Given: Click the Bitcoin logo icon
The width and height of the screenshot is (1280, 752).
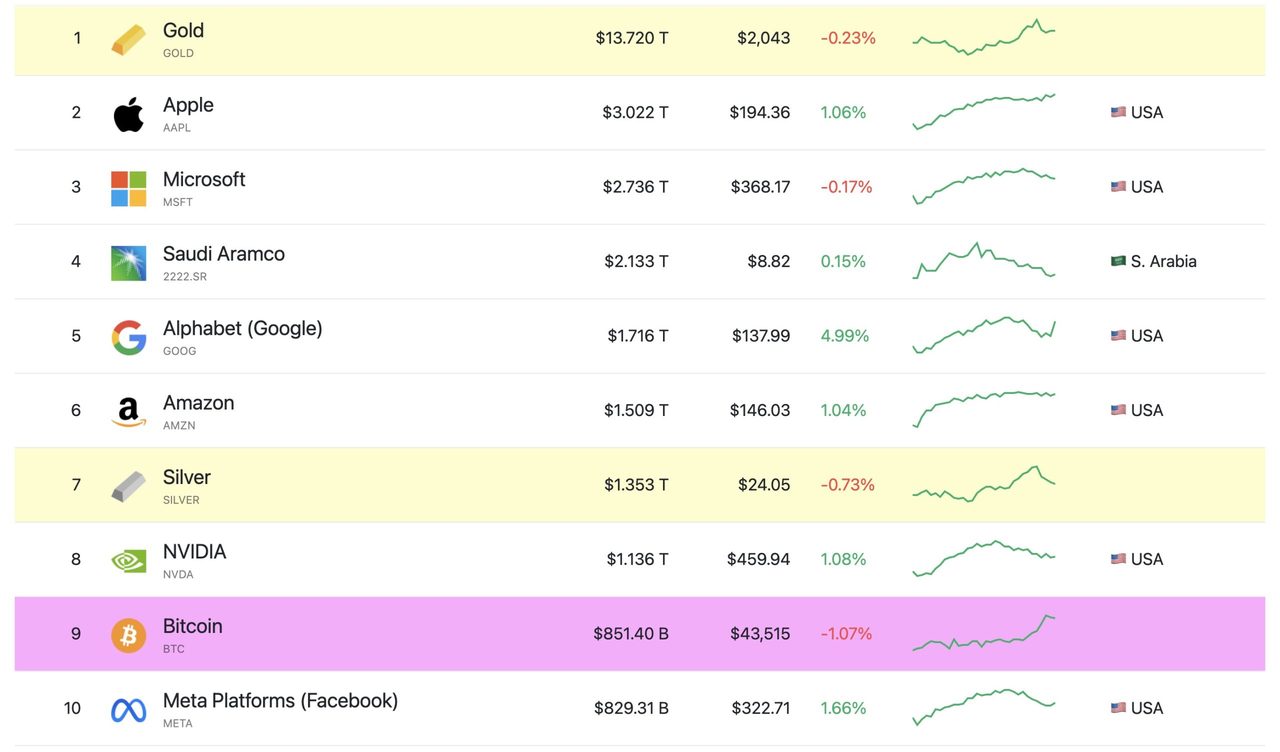Looking at the screenshot, I should pyautogui.click(x=128, y=635).
